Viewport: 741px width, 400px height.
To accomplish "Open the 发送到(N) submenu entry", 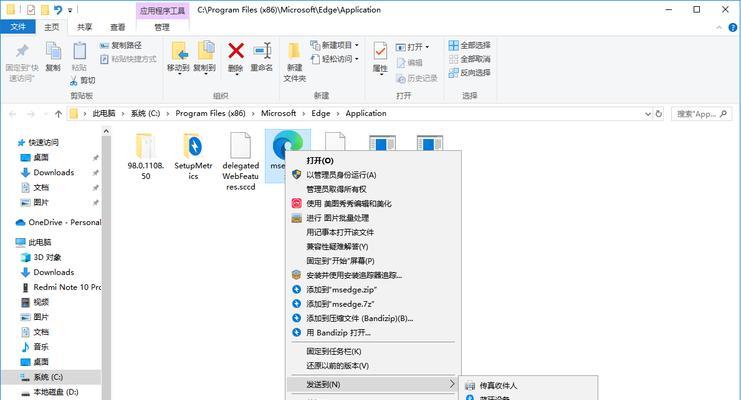I will pos(371,384).
